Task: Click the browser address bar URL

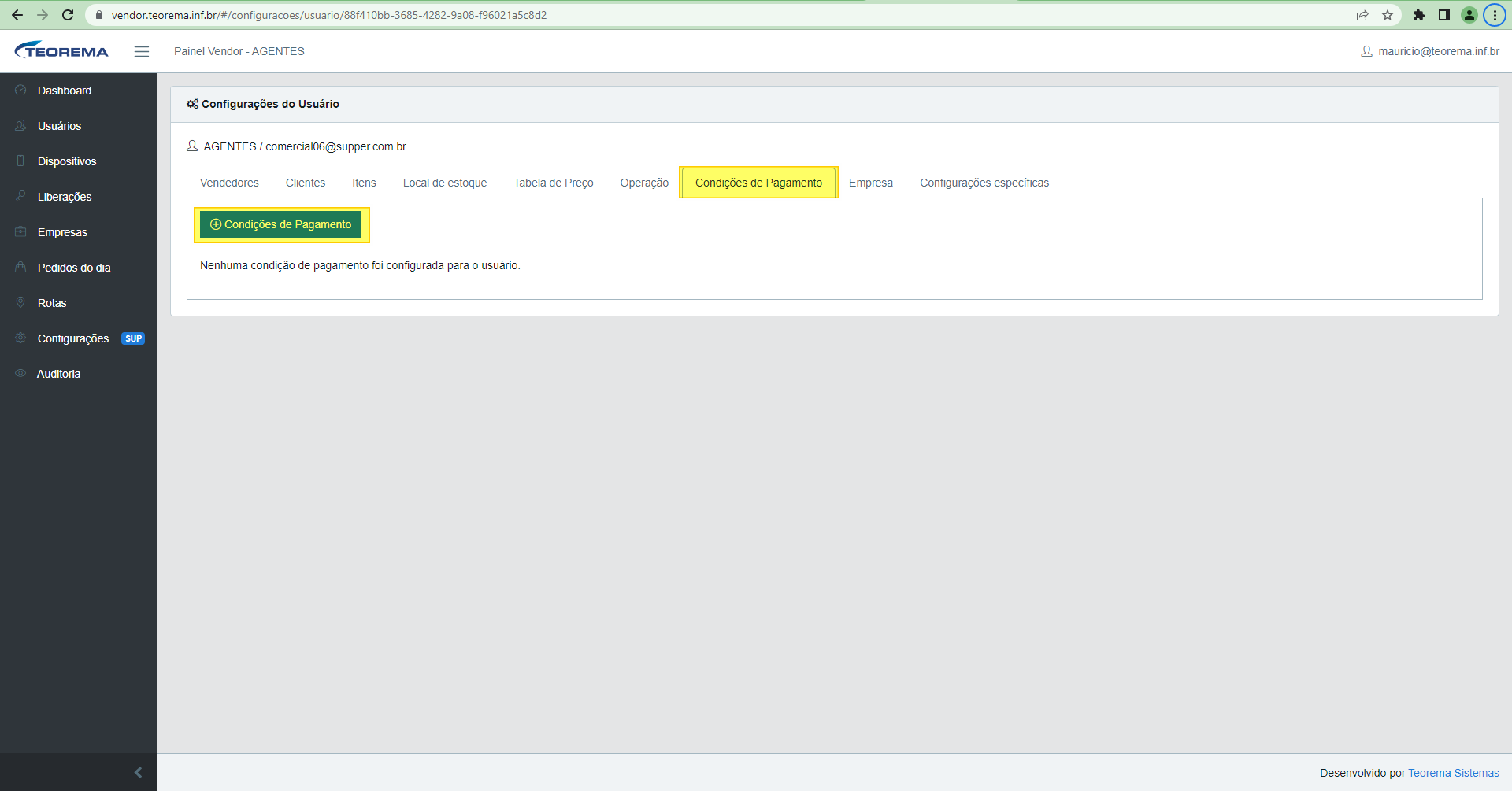Action: point(329,15)
